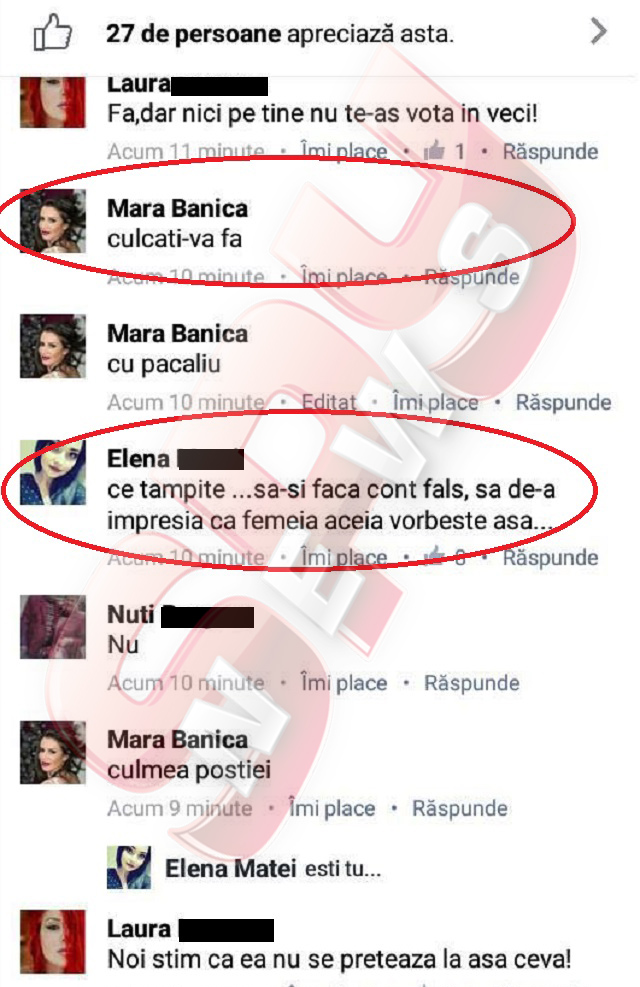Reply to Elena's 'ce tampite' comment
Viewport: 640px width, 987px height.
click(550, 558)
